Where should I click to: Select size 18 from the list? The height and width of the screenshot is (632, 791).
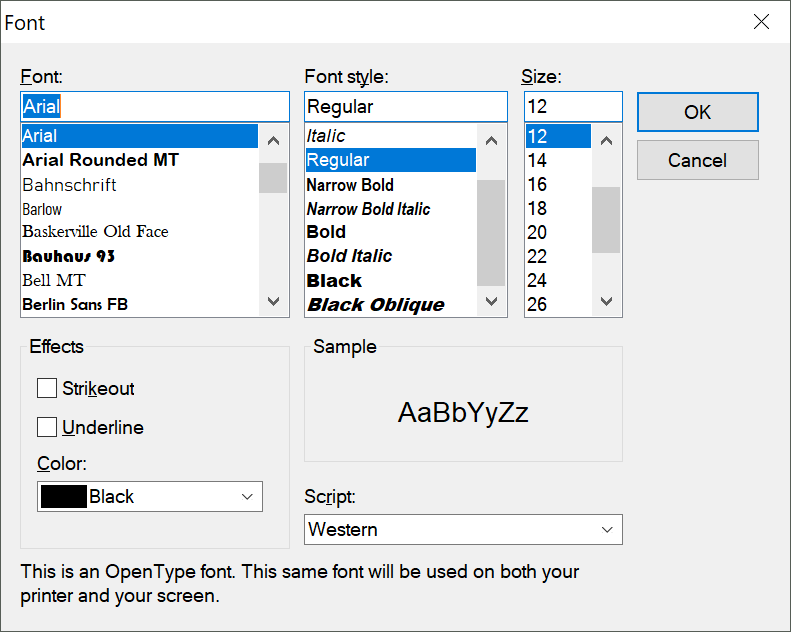coord(537,209)
